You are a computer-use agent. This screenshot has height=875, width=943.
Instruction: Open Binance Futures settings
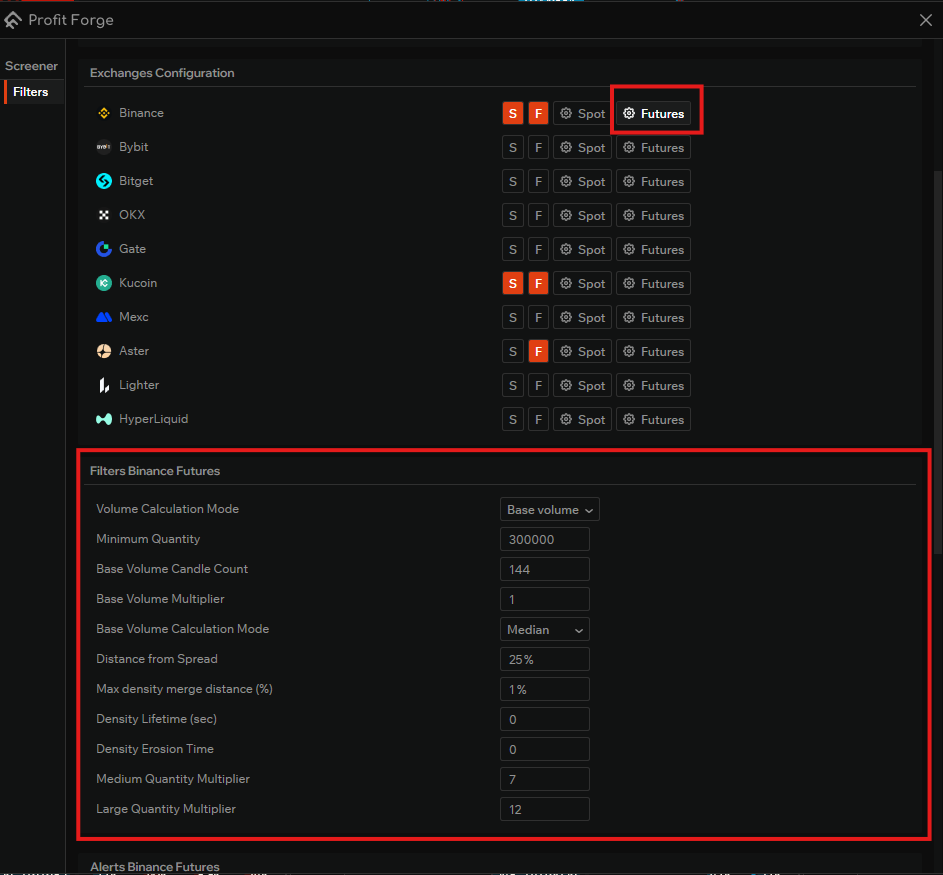(653, 114)
